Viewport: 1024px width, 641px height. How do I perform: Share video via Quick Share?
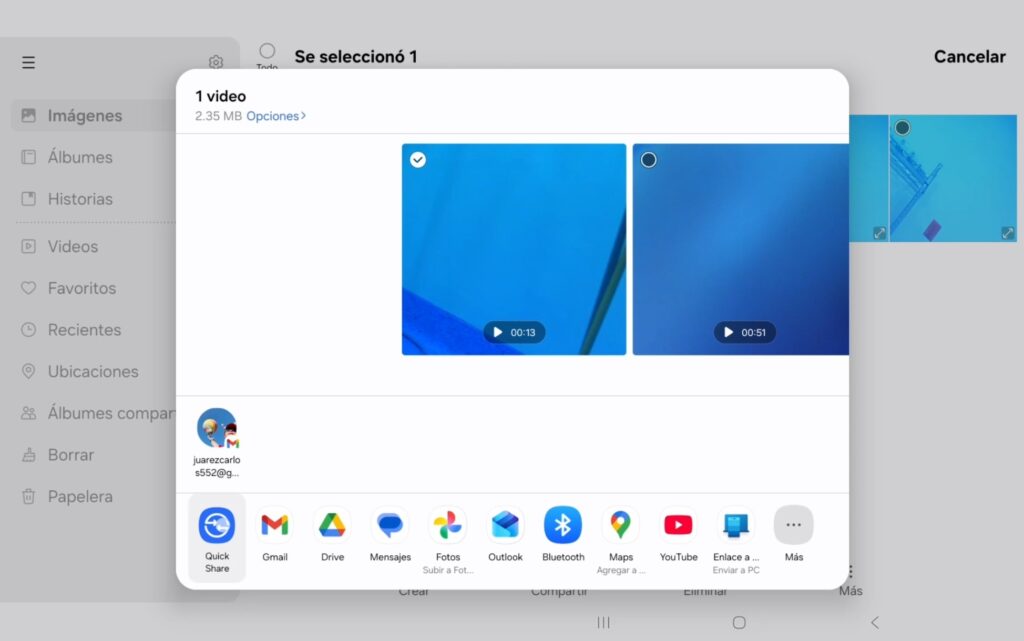[217, 536]
